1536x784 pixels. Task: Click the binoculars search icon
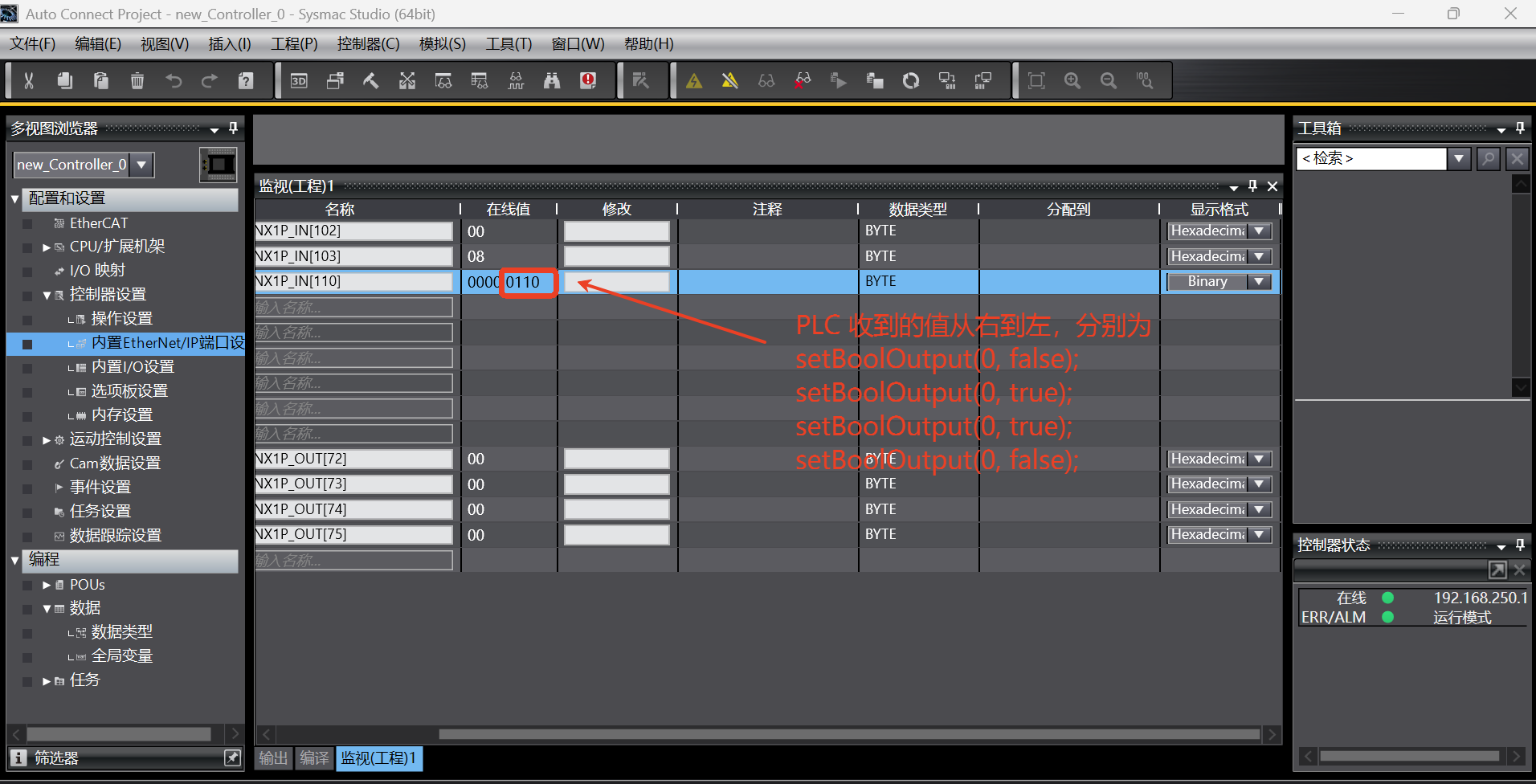point(552,80)
